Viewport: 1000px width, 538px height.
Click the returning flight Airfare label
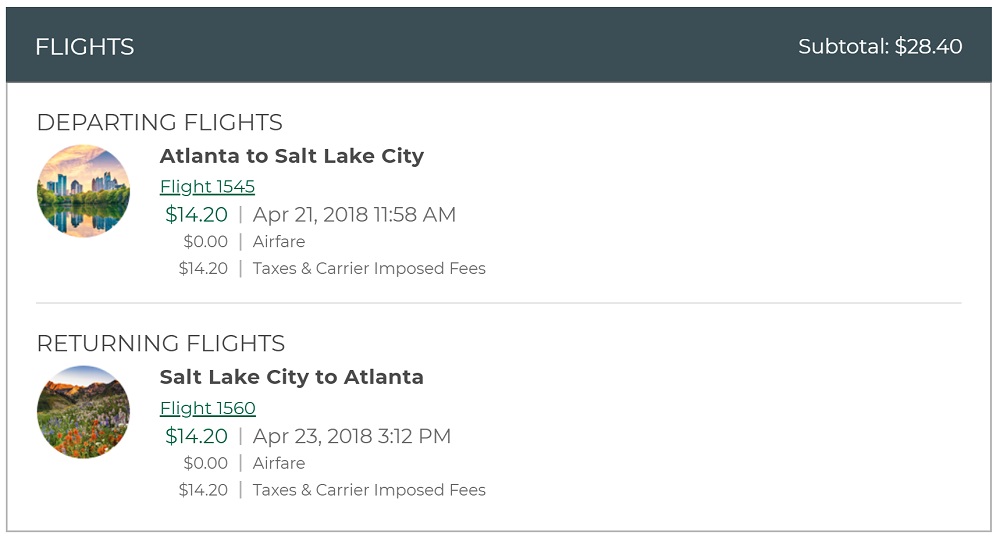pos(279,463)
